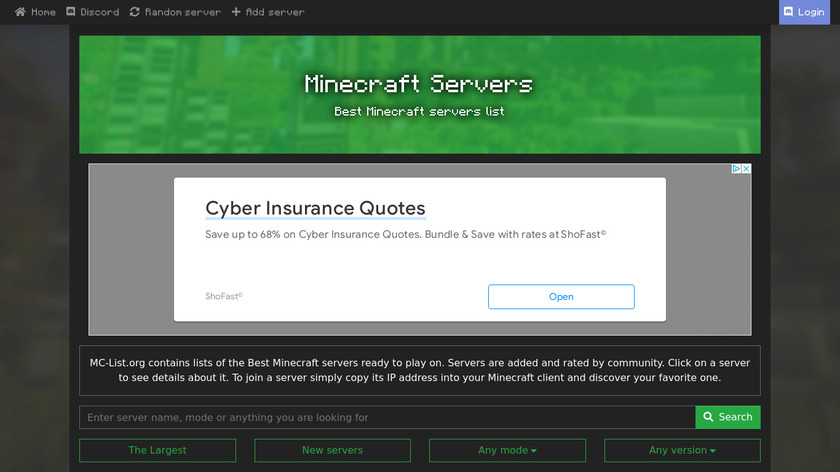840x472 pixels.
Task: Open the Home menu item
Action: pos(35,12)
